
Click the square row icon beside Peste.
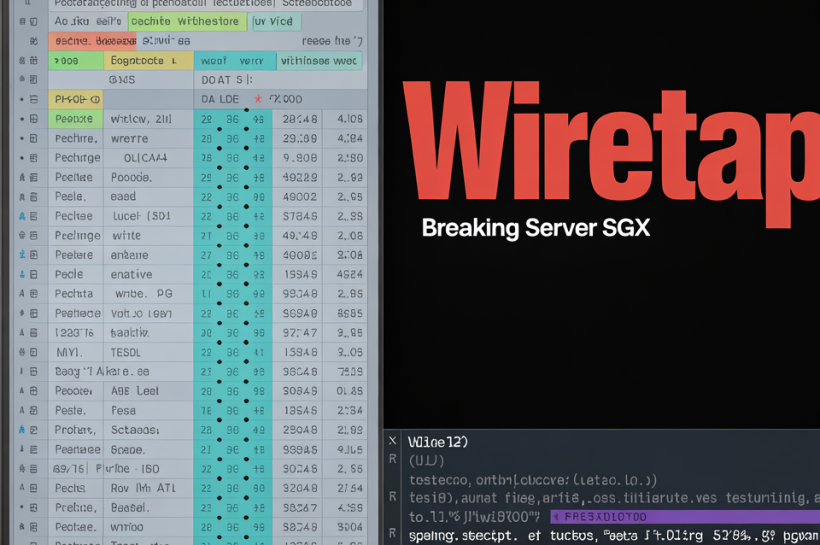point(33,411)
